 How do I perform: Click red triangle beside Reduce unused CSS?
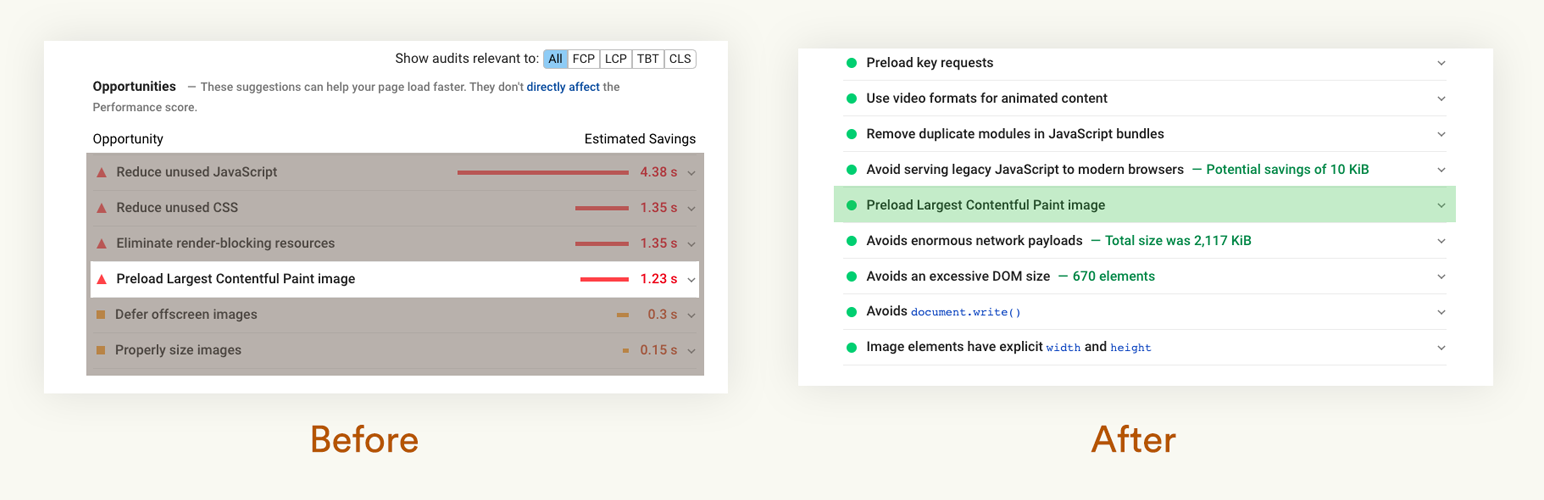(101, 208)
